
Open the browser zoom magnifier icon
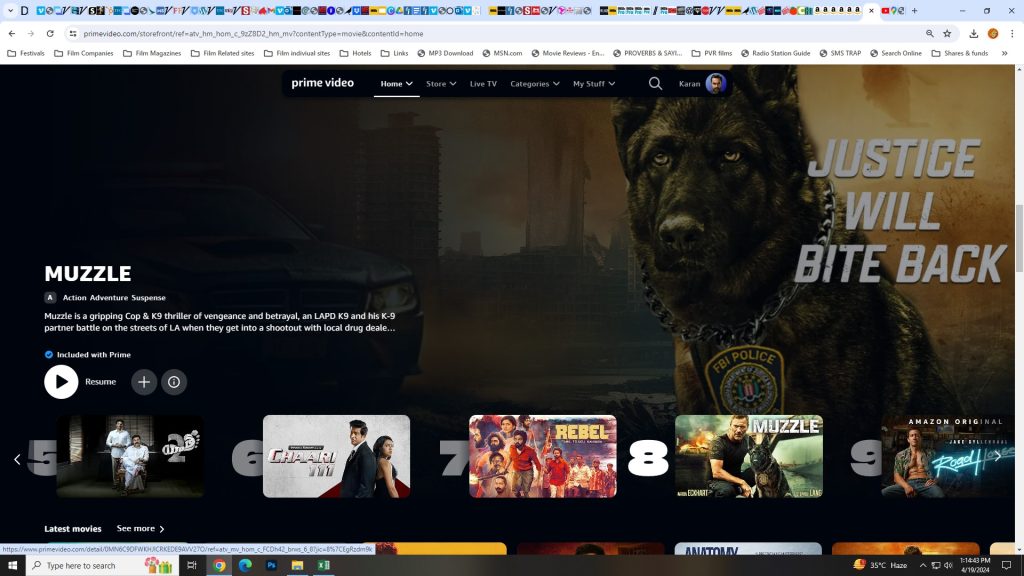[x=929, y=33]
